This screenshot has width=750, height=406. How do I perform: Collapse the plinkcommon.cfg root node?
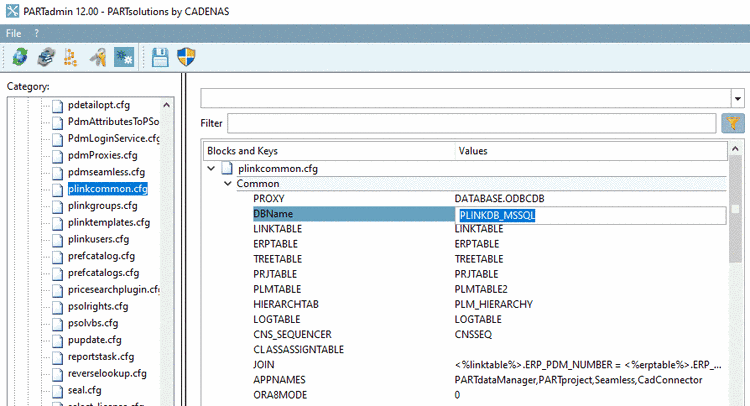[211, 168]
